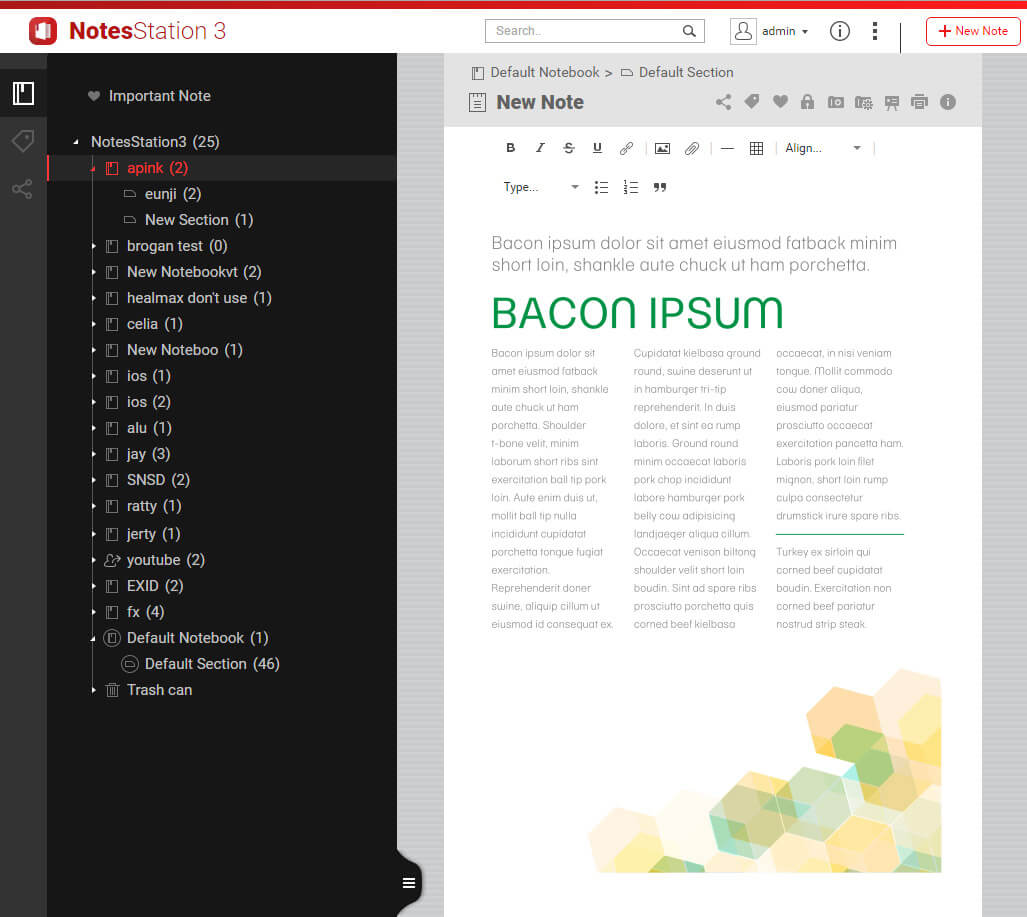Click Default Notebook in breadcrumb
Image resolution: width=1027 pixels, height=917 pixels.
(544, 73)
